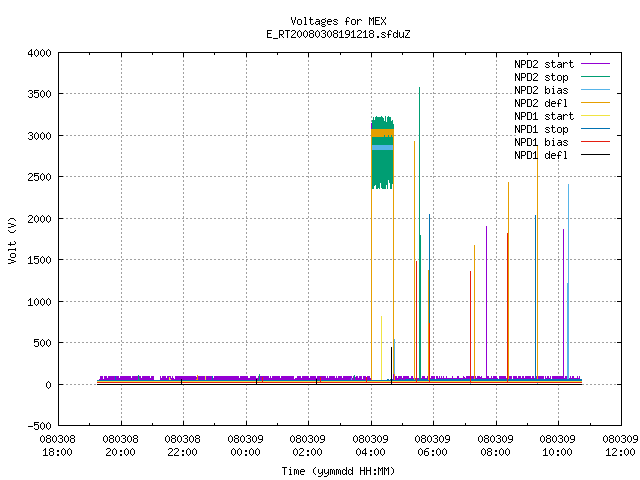
Task: Click the 'Voltages for MEX' chart title
Action: (x=338, y=21)
